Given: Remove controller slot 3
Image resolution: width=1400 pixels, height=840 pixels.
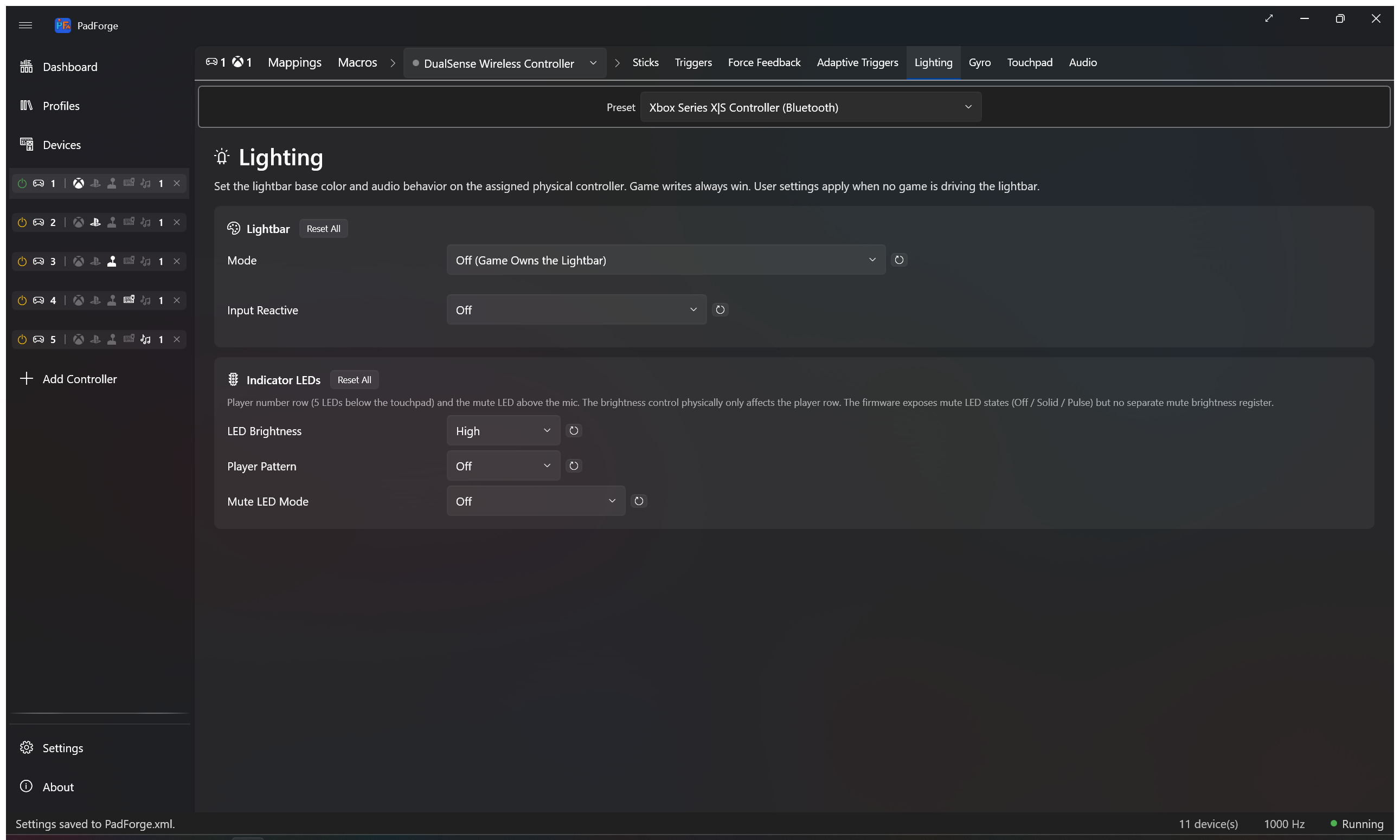Looking at the screenshot, I should (x=177, y=262).
